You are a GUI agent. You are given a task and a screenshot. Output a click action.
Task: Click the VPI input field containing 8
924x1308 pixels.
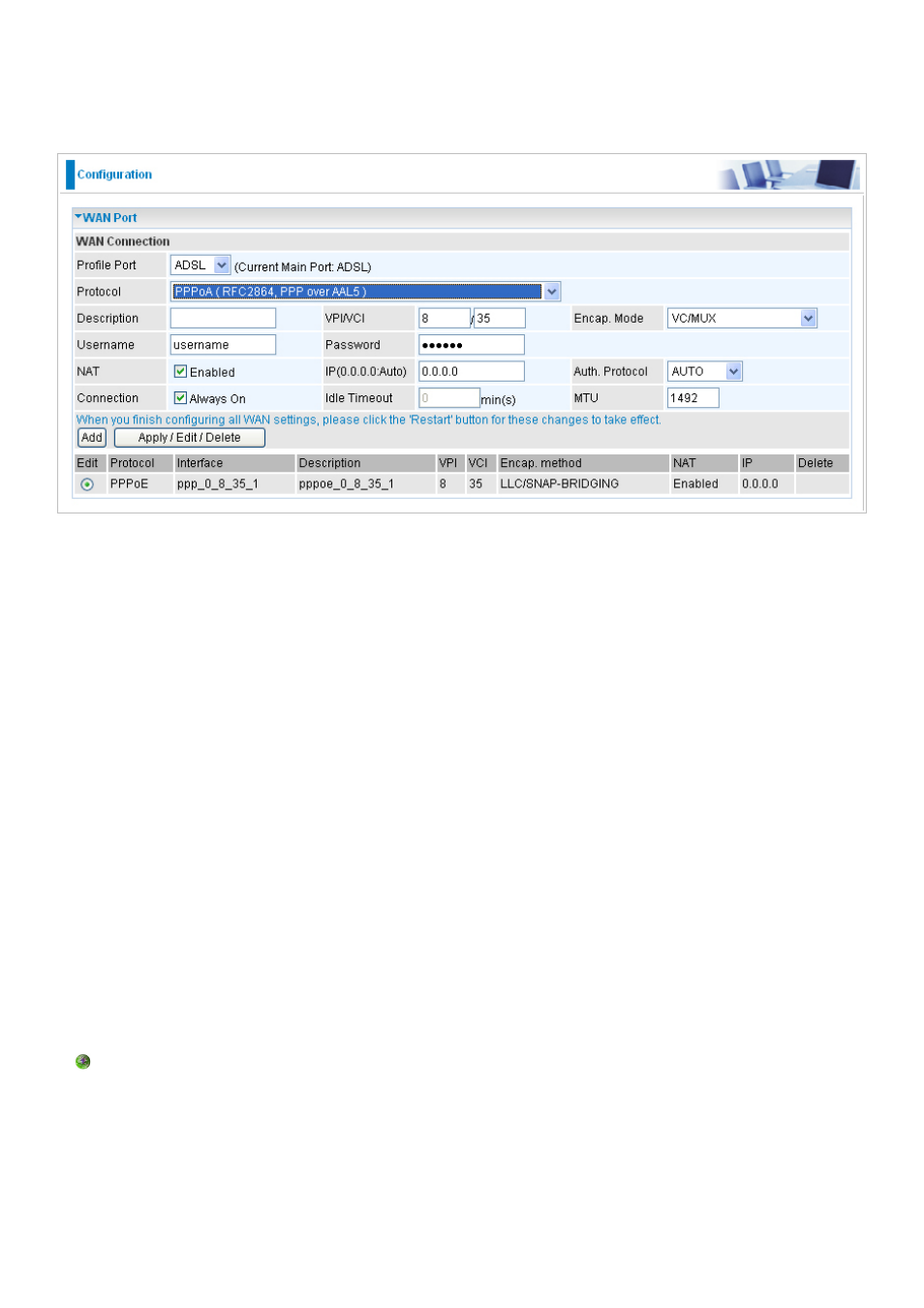(x=445, y=319)
